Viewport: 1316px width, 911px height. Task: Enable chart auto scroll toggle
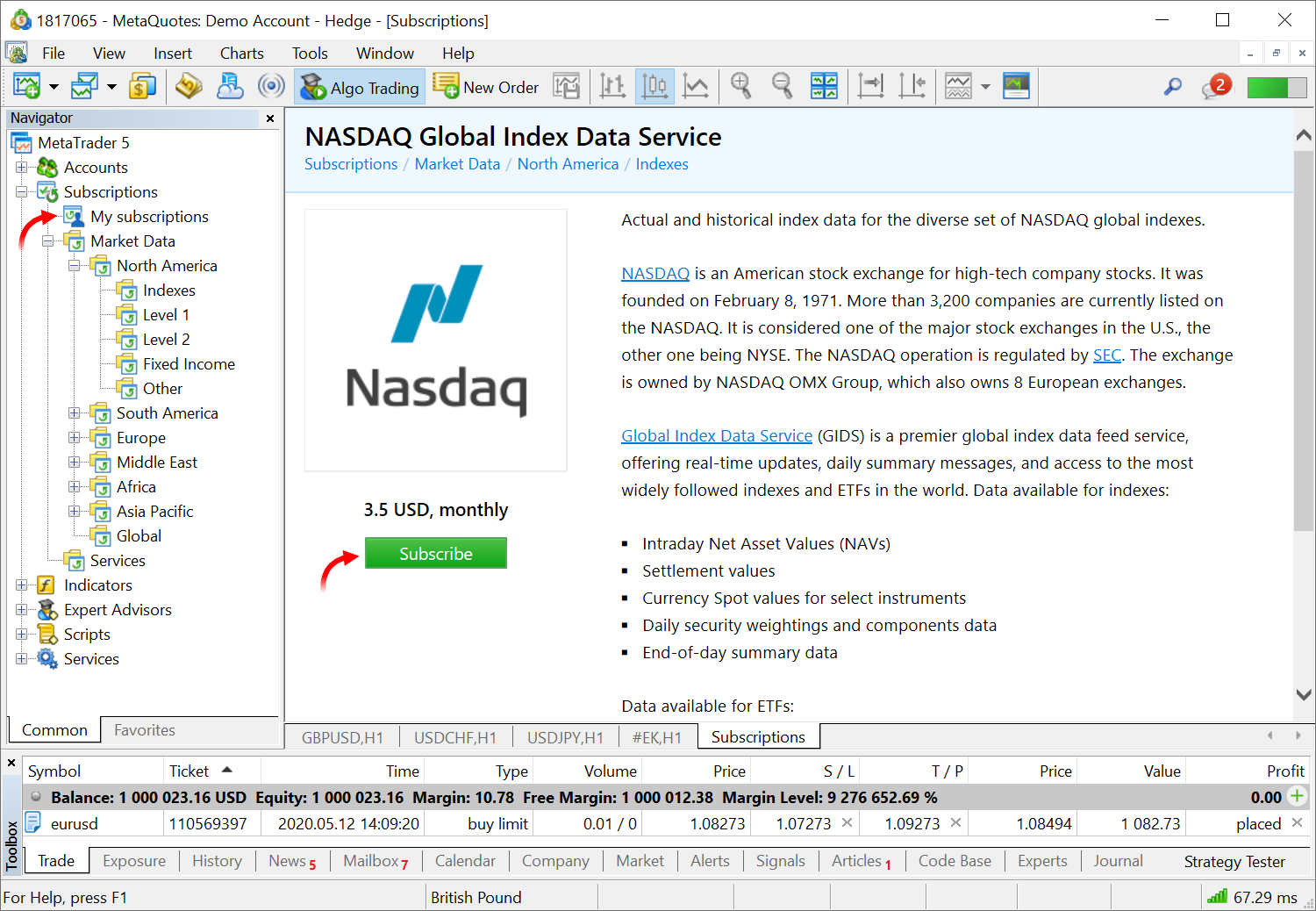870,86
